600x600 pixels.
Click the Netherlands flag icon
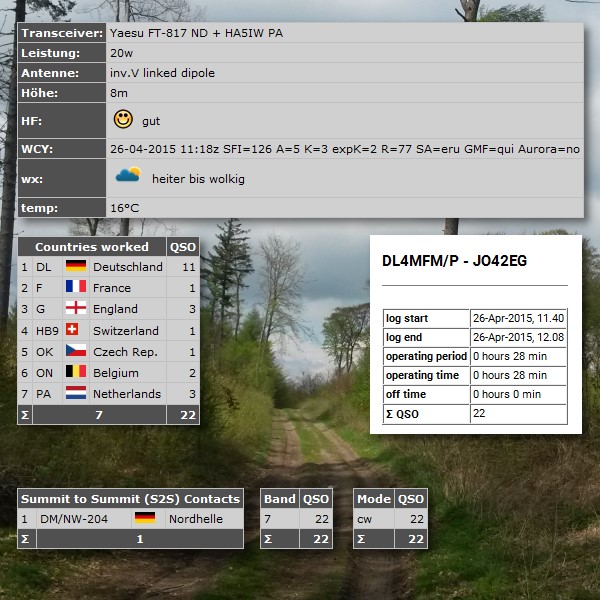(76, 393)
